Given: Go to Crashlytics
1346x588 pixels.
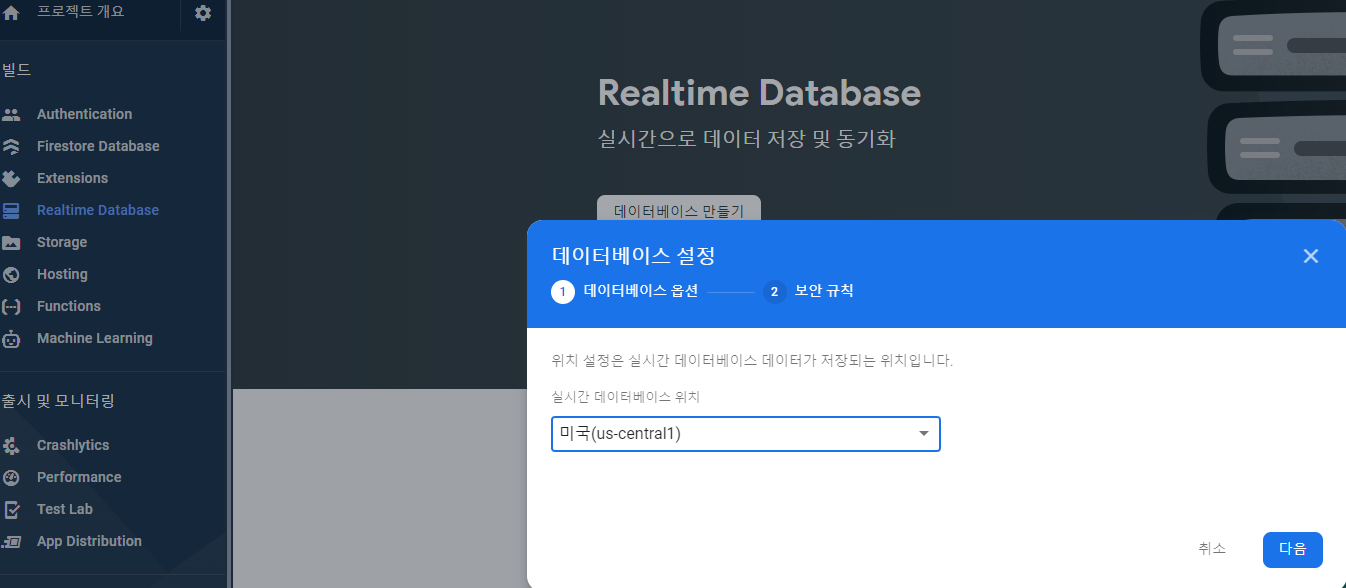Looking at the screenshot, I should [x=73, y=445].
